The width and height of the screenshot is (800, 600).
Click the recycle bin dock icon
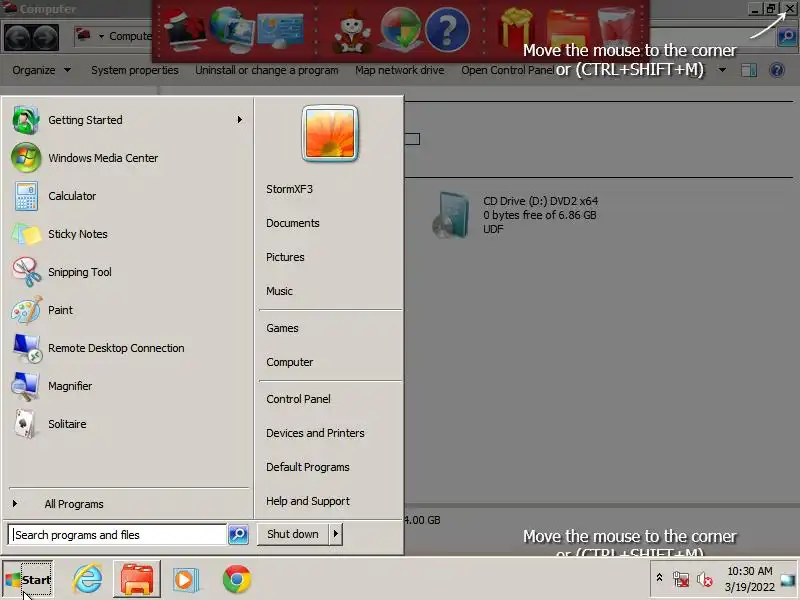[616, 30]
